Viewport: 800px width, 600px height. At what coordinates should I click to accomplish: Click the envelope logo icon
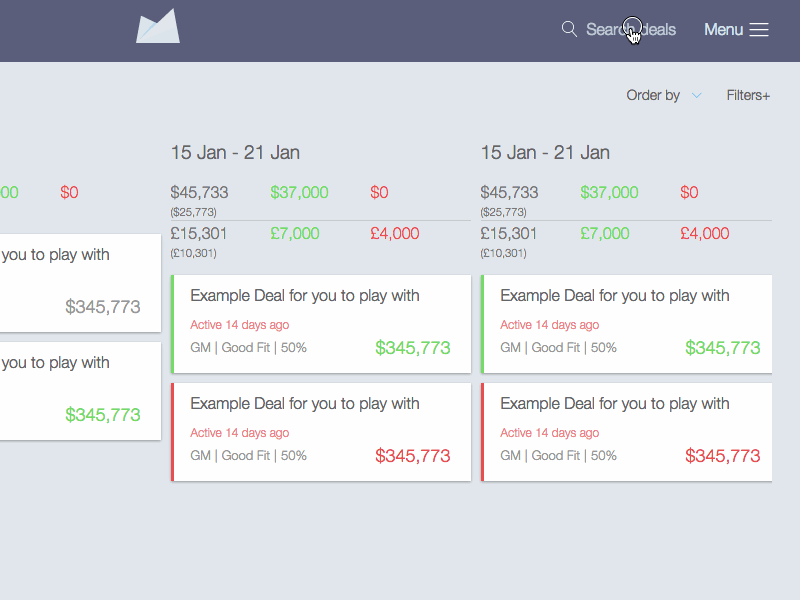158,27
